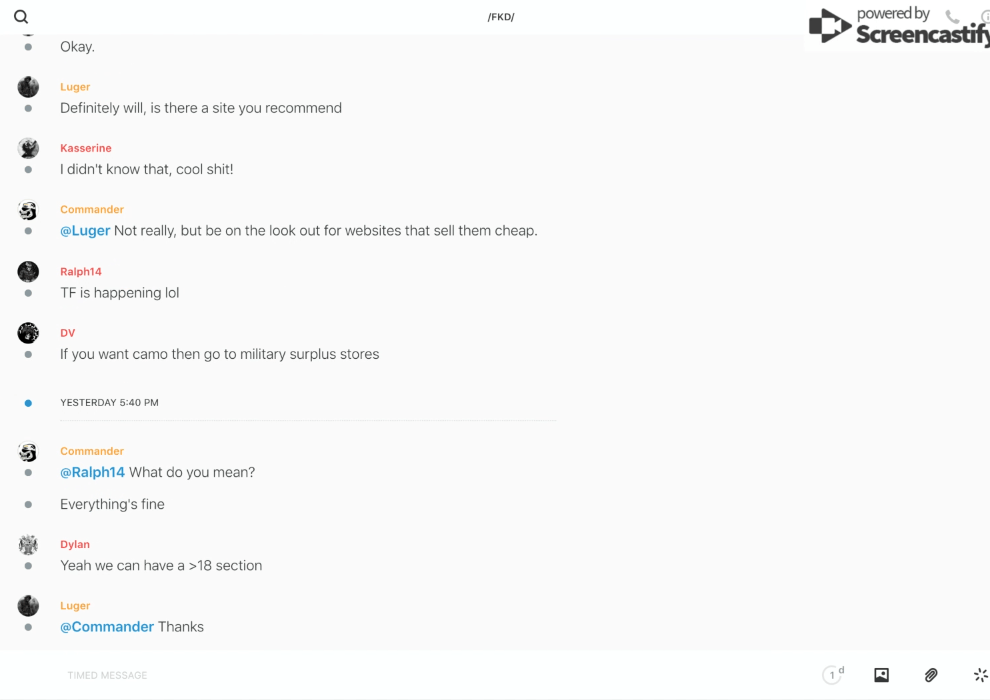Click the burst icon in message bar
This screenshot has height=700, width=990.
[x=980, y=675]
